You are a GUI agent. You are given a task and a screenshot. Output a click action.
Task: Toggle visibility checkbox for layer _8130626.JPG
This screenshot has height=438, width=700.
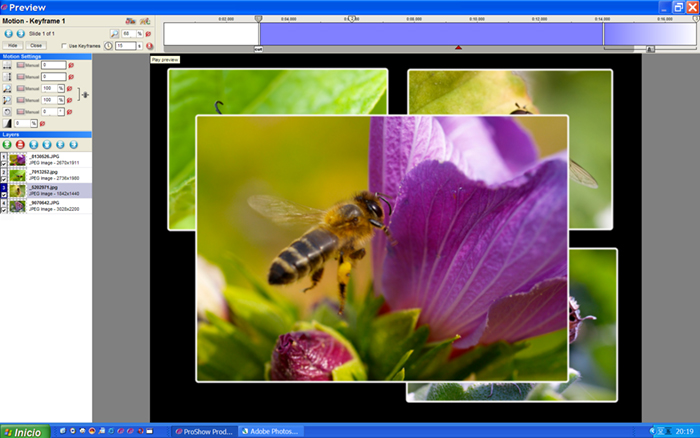[x=4, y=163]
